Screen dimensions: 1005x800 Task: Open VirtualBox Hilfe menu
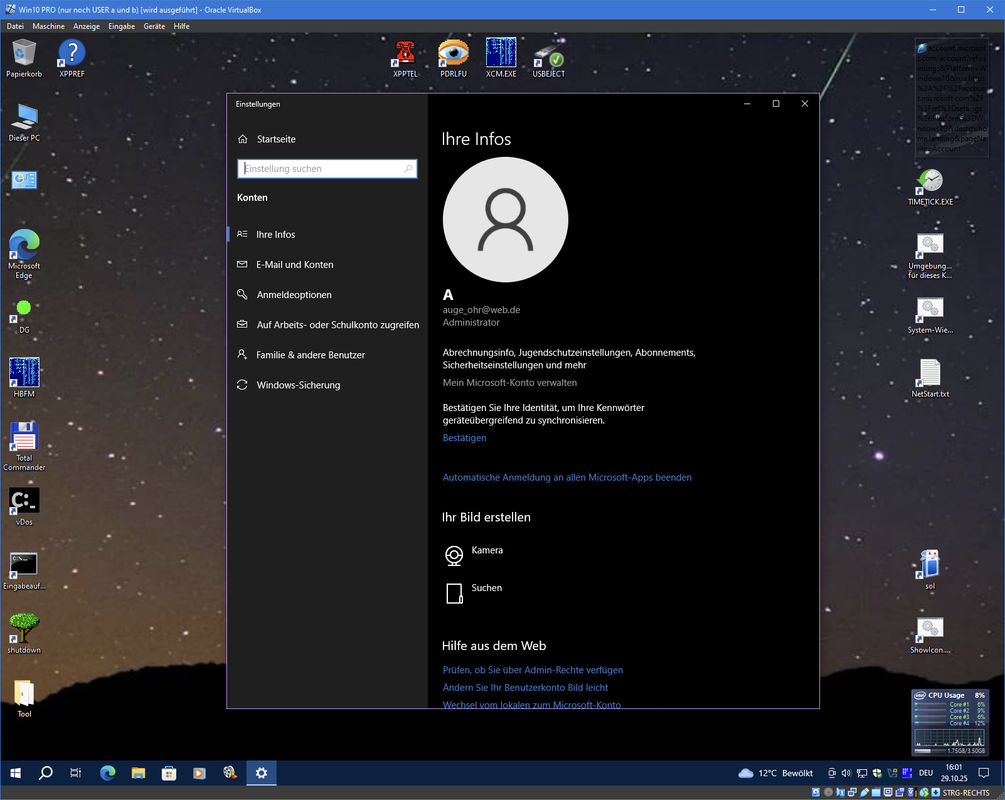click(181, 26)
